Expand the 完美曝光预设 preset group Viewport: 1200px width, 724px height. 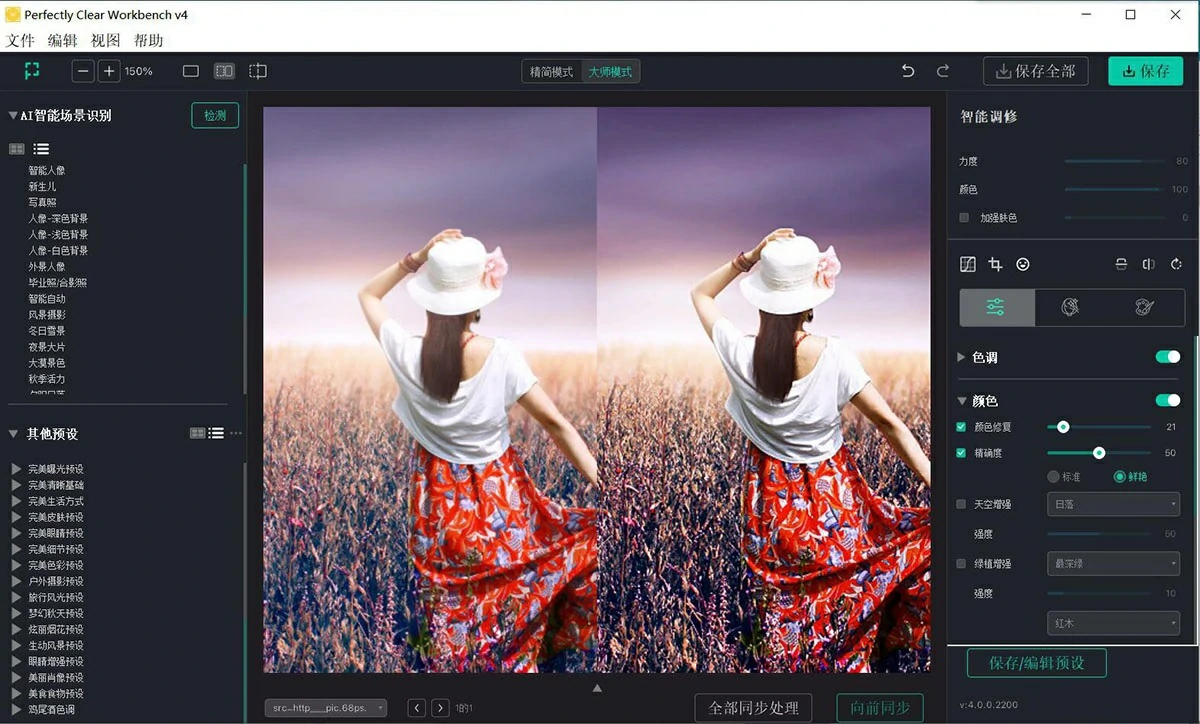point(16,469)
